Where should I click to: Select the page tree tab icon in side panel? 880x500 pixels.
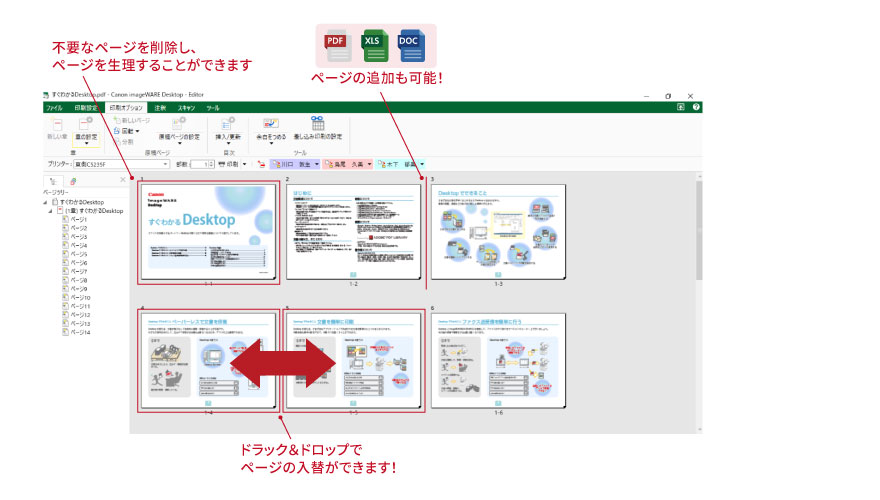(x=53, y=181)
